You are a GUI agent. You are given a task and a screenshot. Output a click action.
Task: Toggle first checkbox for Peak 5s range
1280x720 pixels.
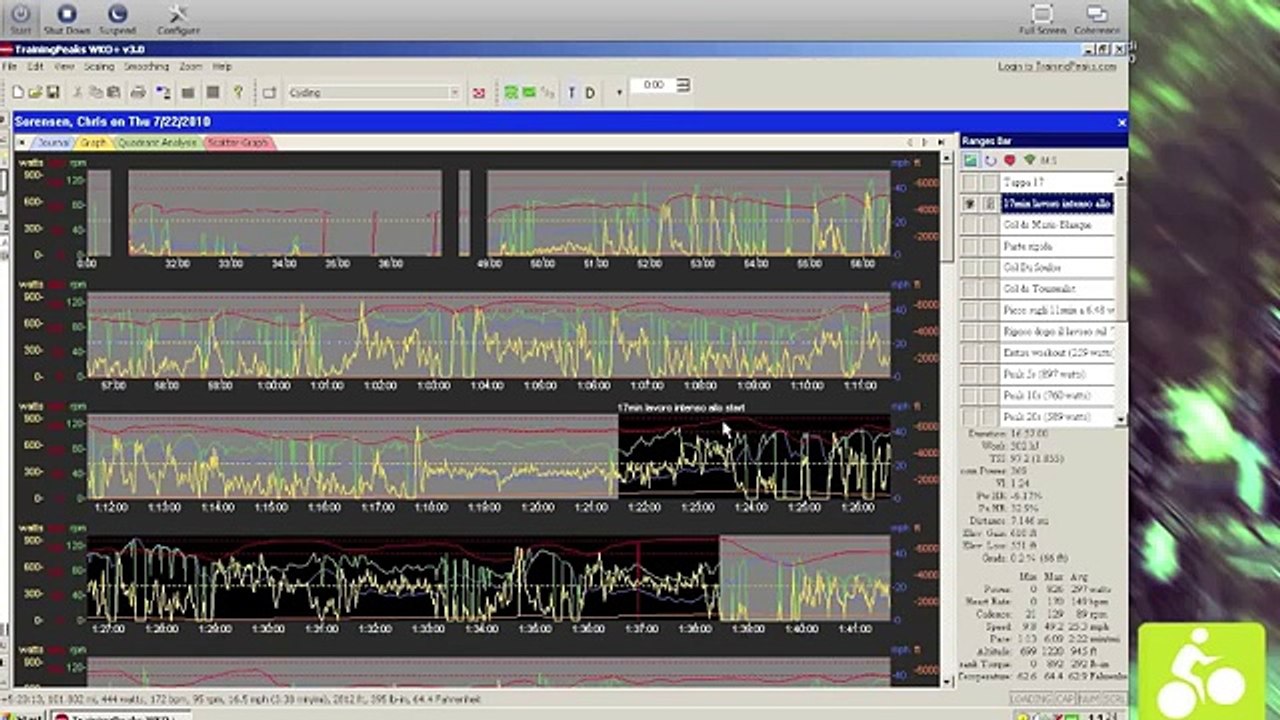(969, 374)
